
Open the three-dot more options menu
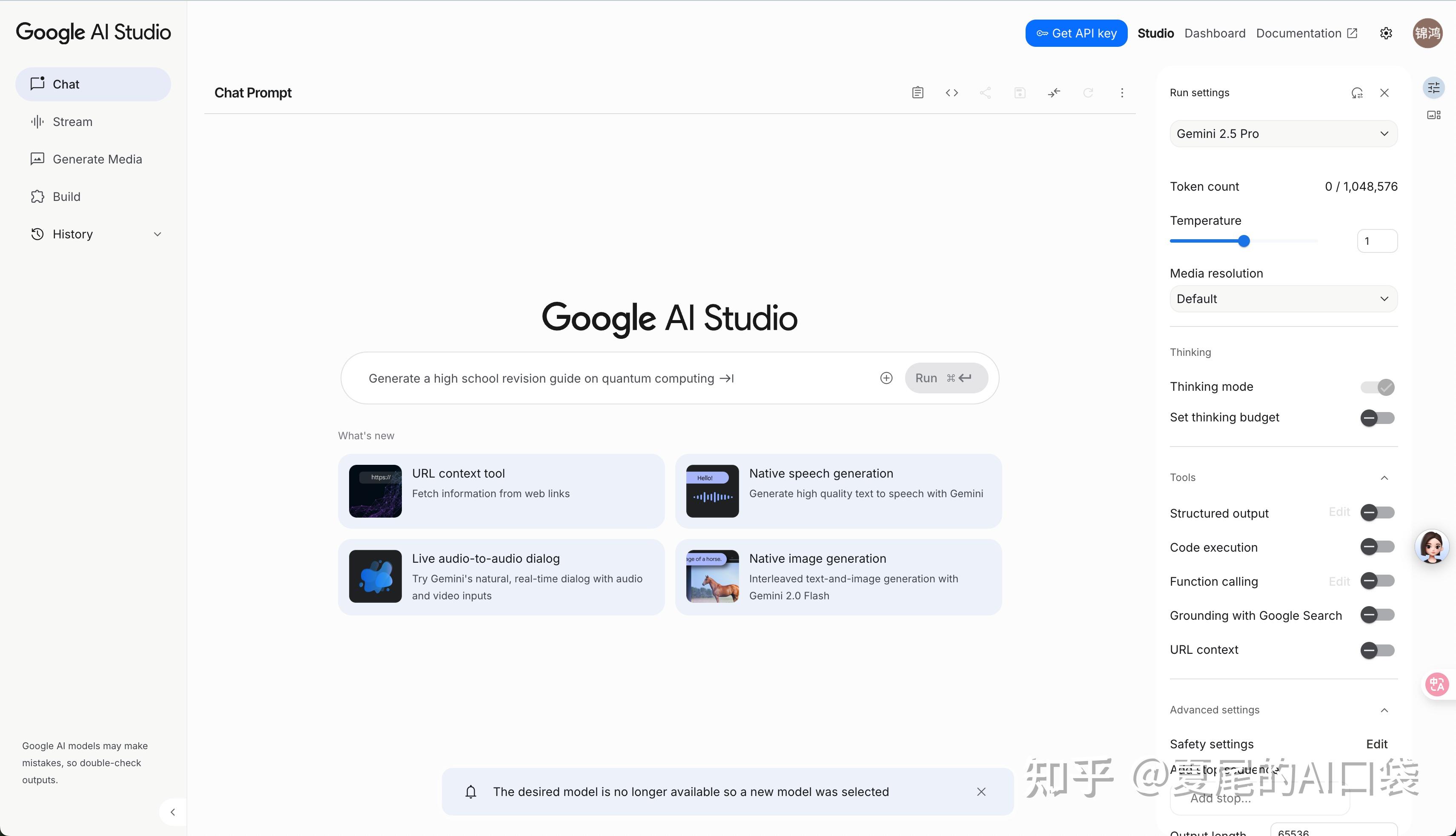click(1122, 92)
